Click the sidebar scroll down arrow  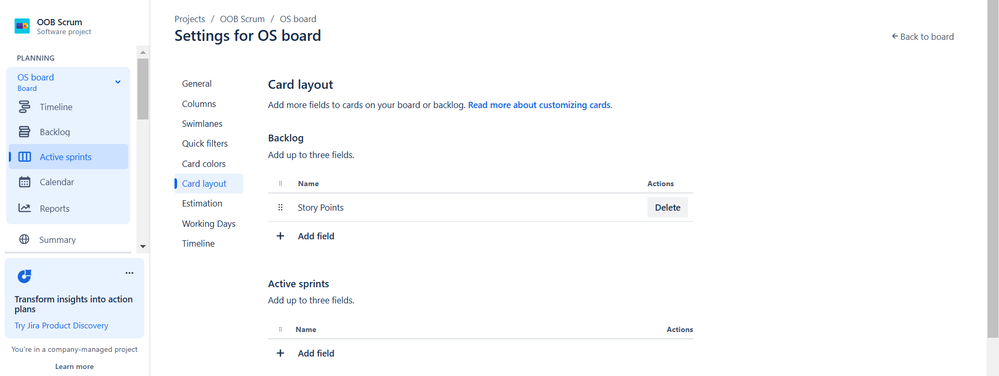pos(143,247)
